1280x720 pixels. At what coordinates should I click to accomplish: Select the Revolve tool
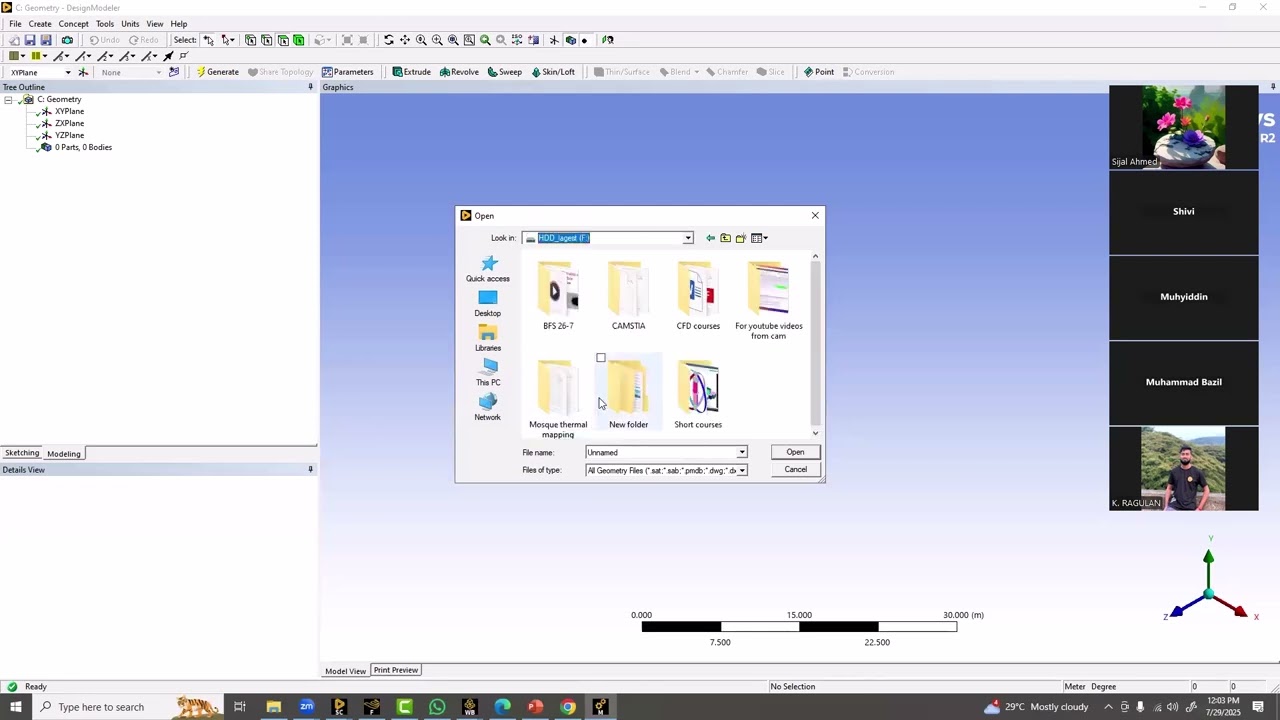(x=459, y=72)
